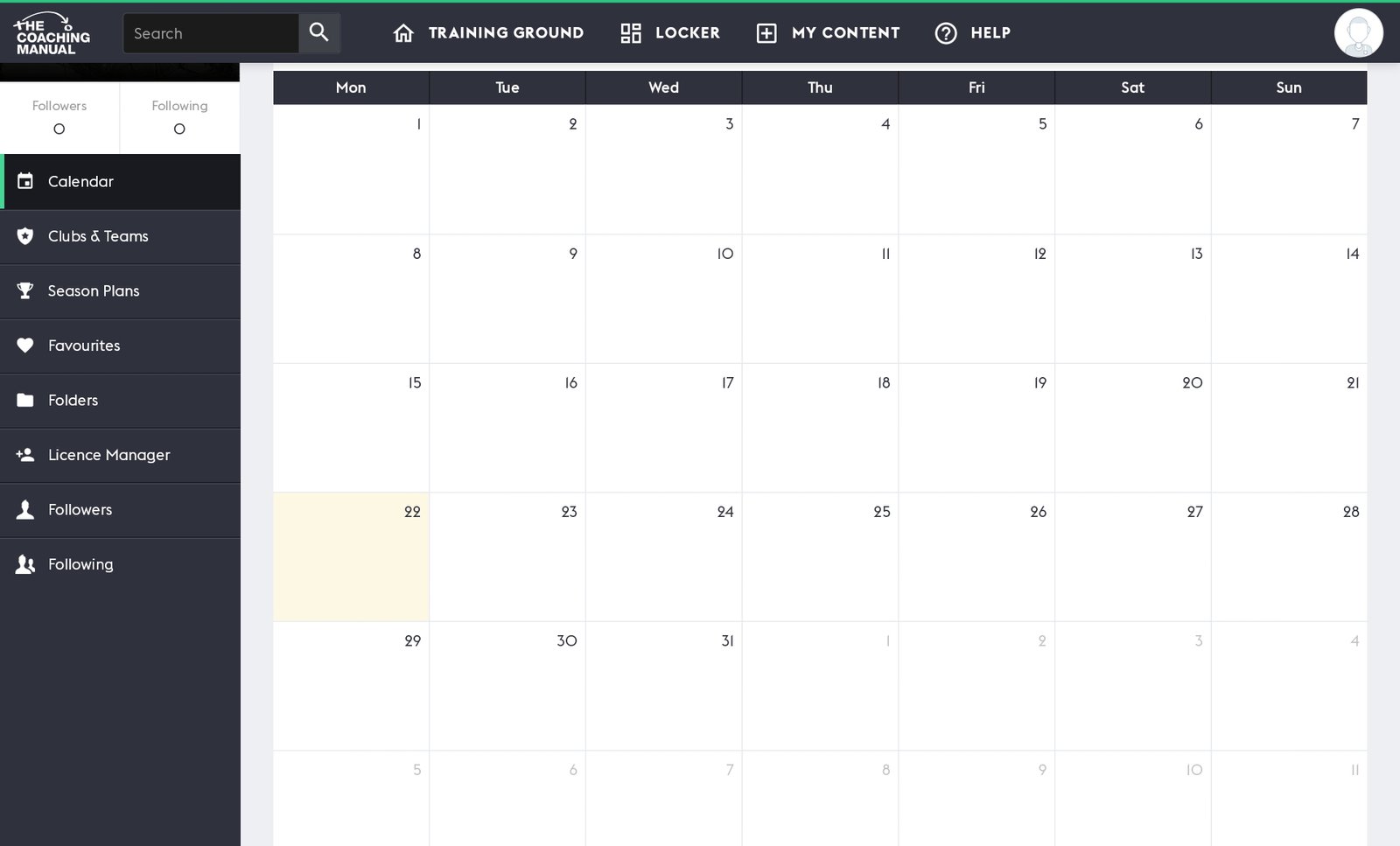Click the Favourites heart icon
The width and height of the screenshot is (1400, 846).
click(25, 346)
